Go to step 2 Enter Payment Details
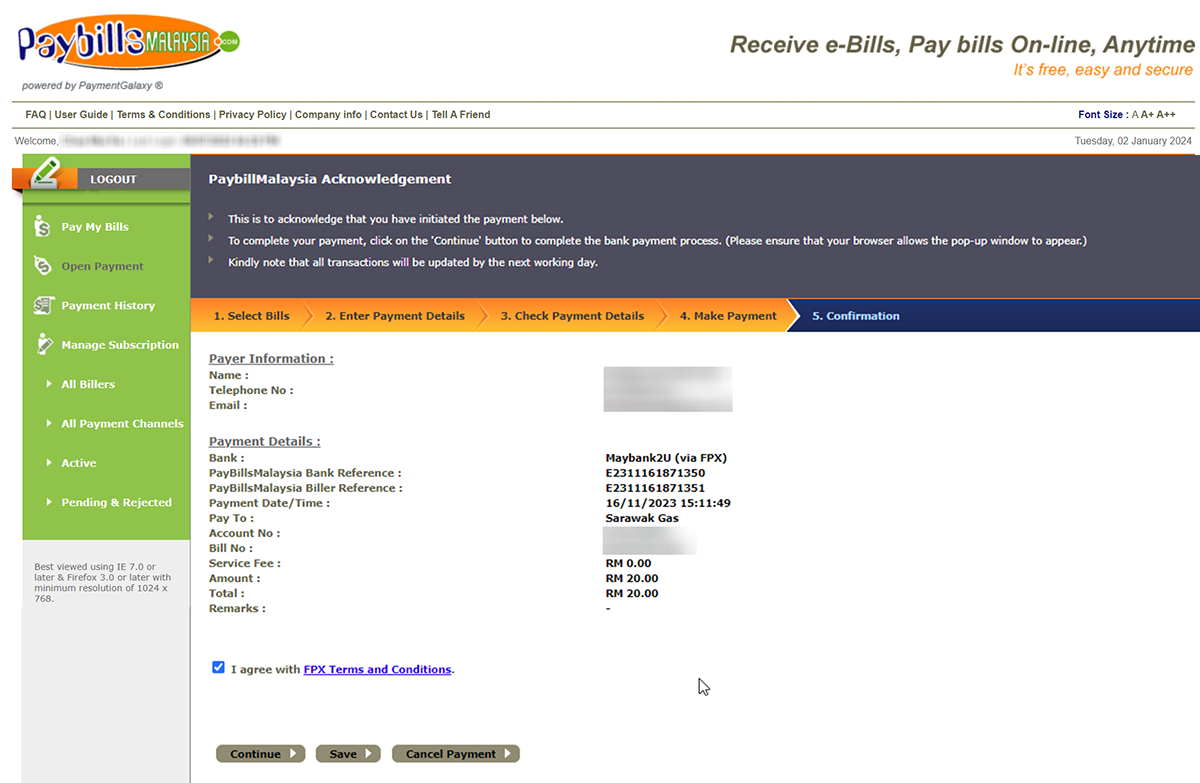The width and height of the screenshot is (1200, 783). pyautogui.click(x=395, y=316)
